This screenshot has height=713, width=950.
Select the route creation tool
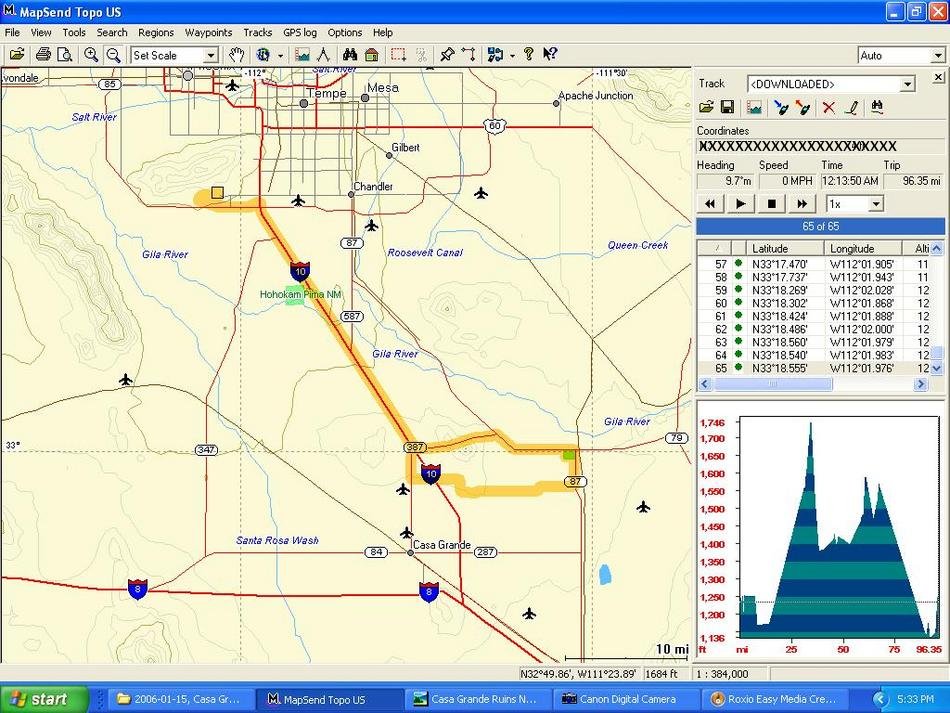coord(469,55)
